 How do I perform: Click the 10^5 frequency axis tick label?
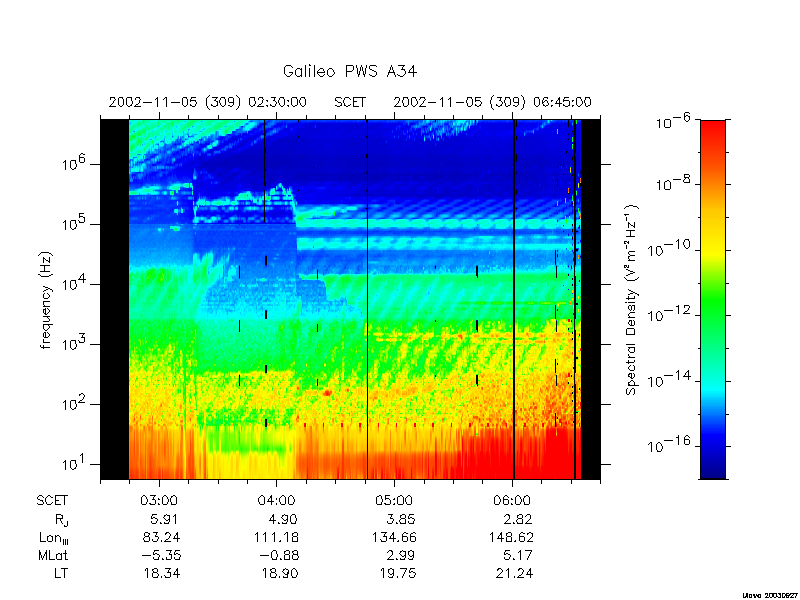click(75, 223)
